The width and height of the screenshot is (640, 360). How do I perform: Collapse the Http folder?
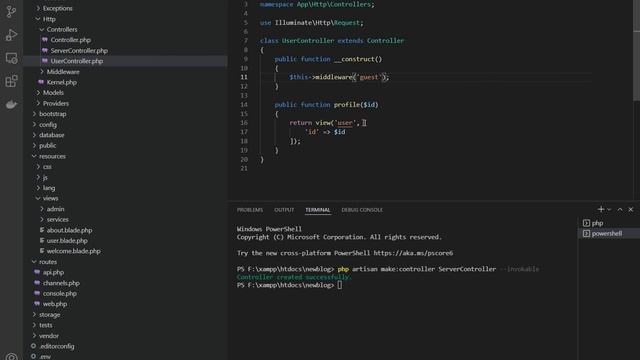coord(49,19)
